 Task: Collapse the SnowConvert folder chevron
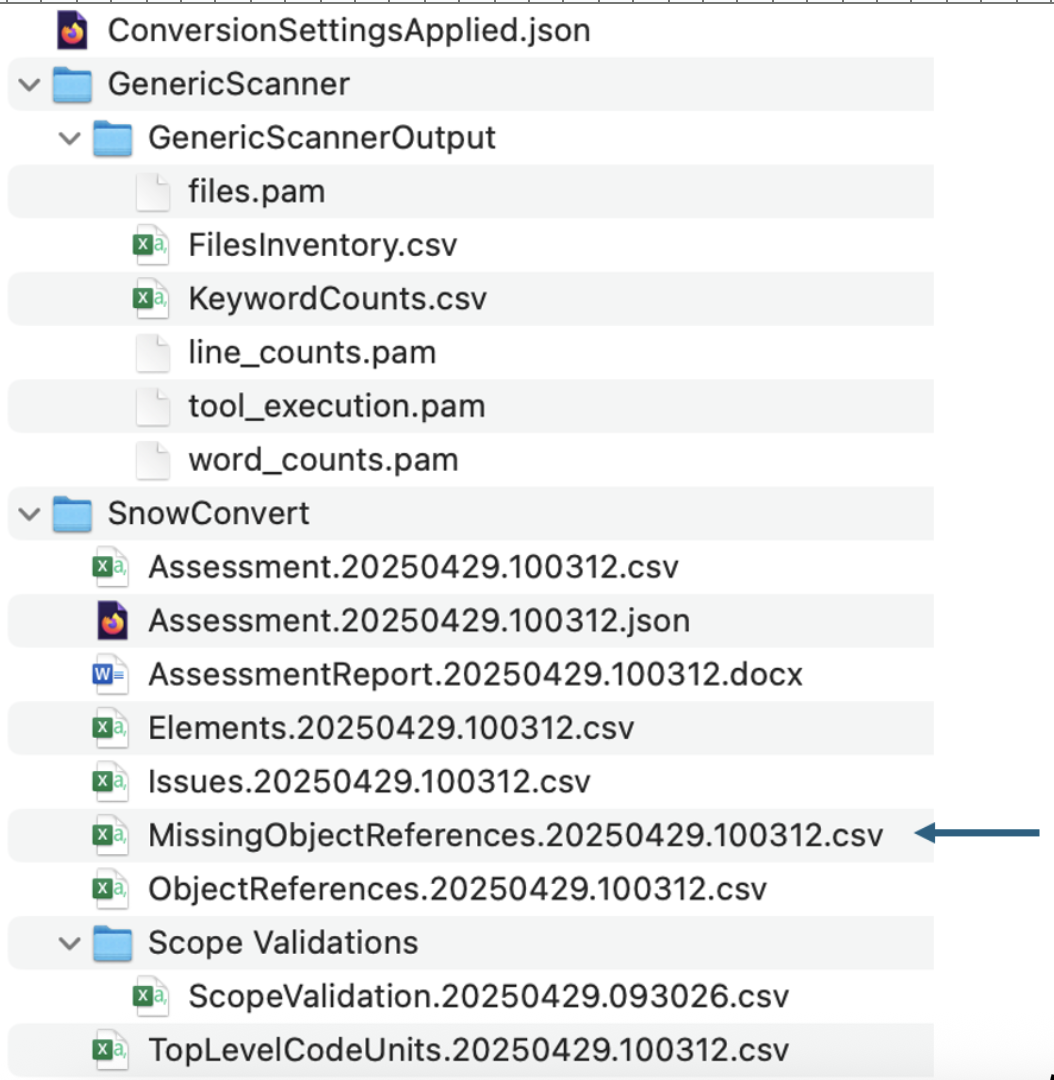pyautogui.click(x=30, y=514)
